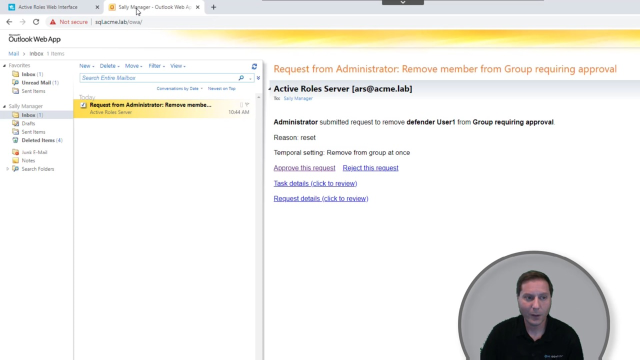Image resolution: width=640 pixels, height=360 pixels.
Task: Open Task details (click to review) link
Action: click(315, 183)
